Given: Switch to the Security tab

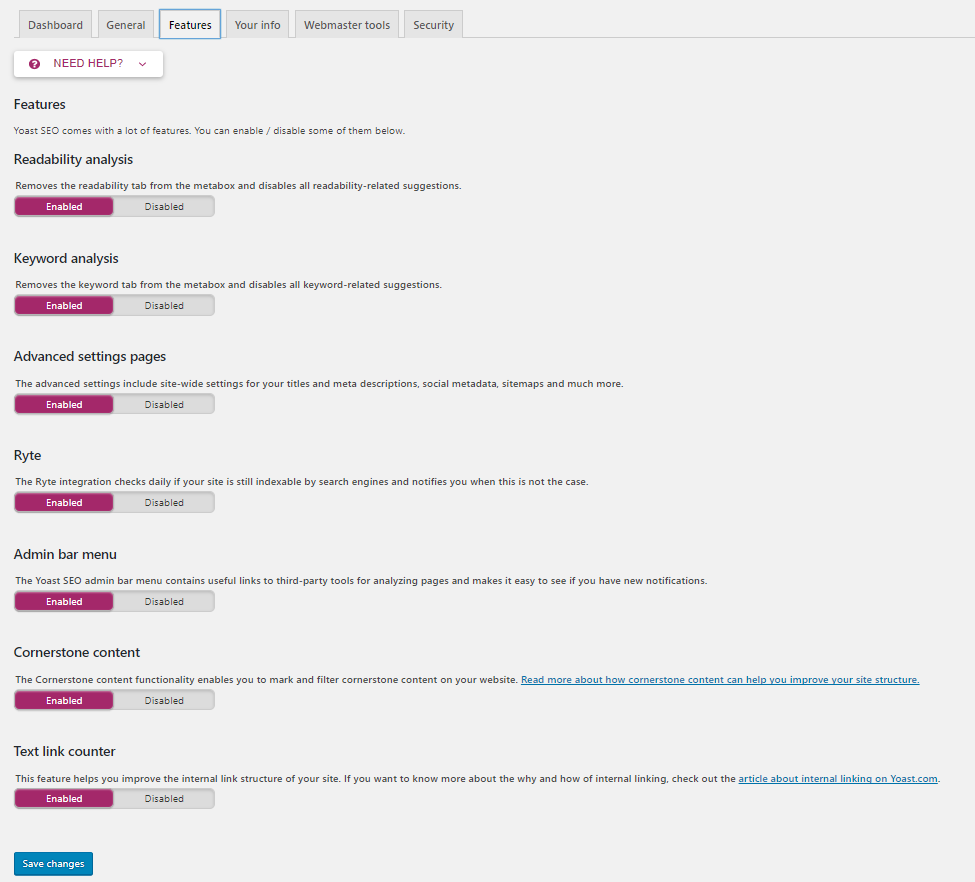Looking at the screenshot, I should tap(433, 25).
